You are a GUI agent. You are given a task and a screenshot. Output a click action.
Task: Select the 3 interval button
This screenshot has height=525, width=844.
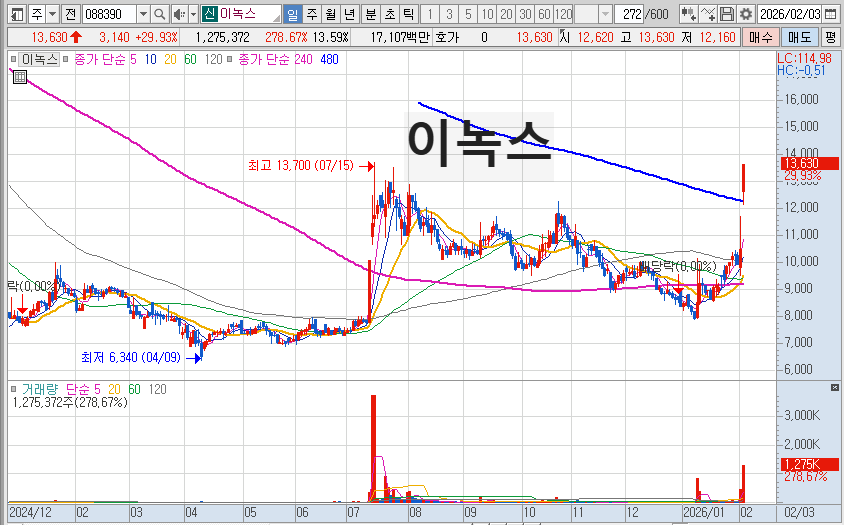[449, 14]
